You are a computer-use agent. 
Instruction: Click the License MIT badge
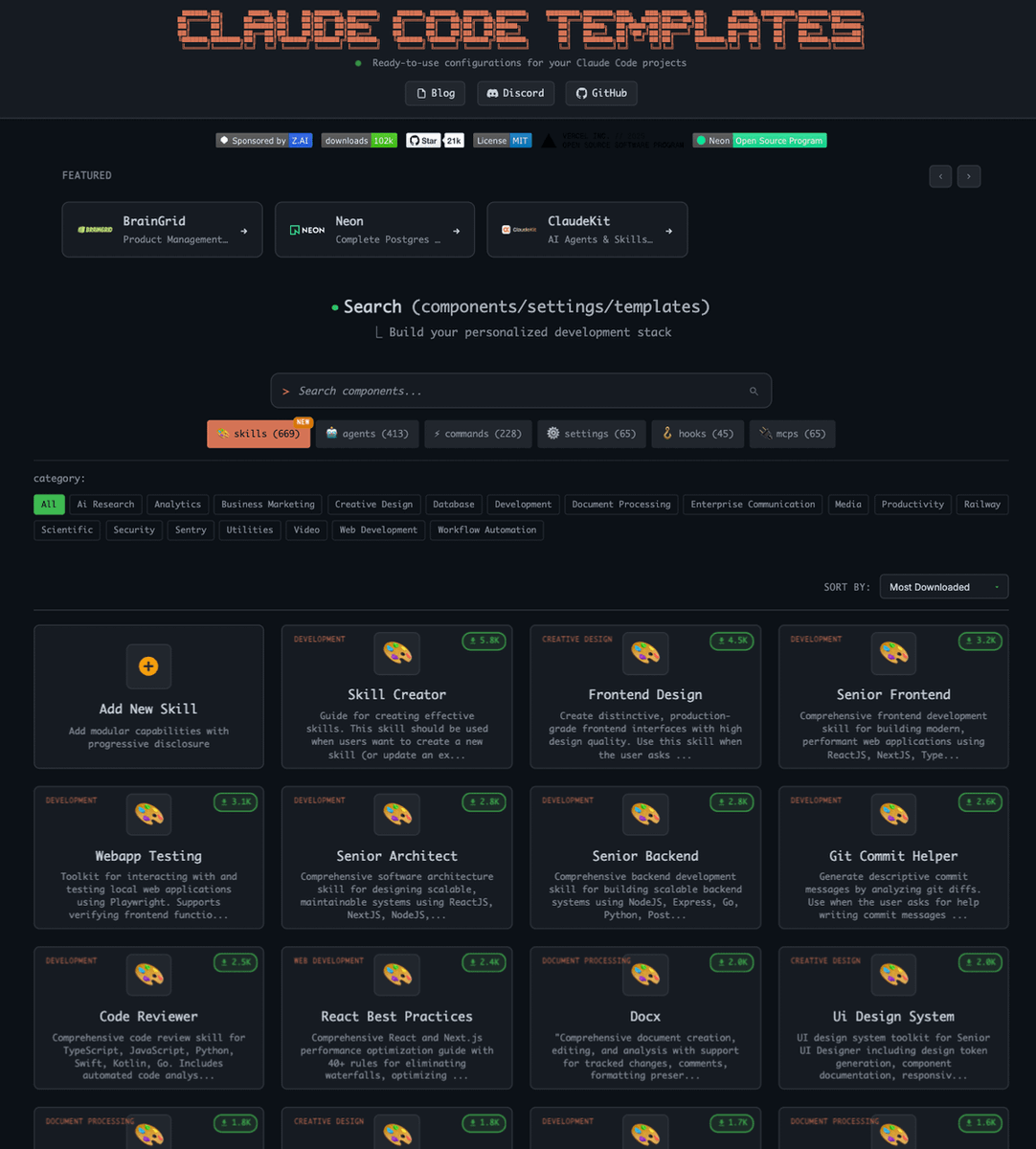point(502,141)
